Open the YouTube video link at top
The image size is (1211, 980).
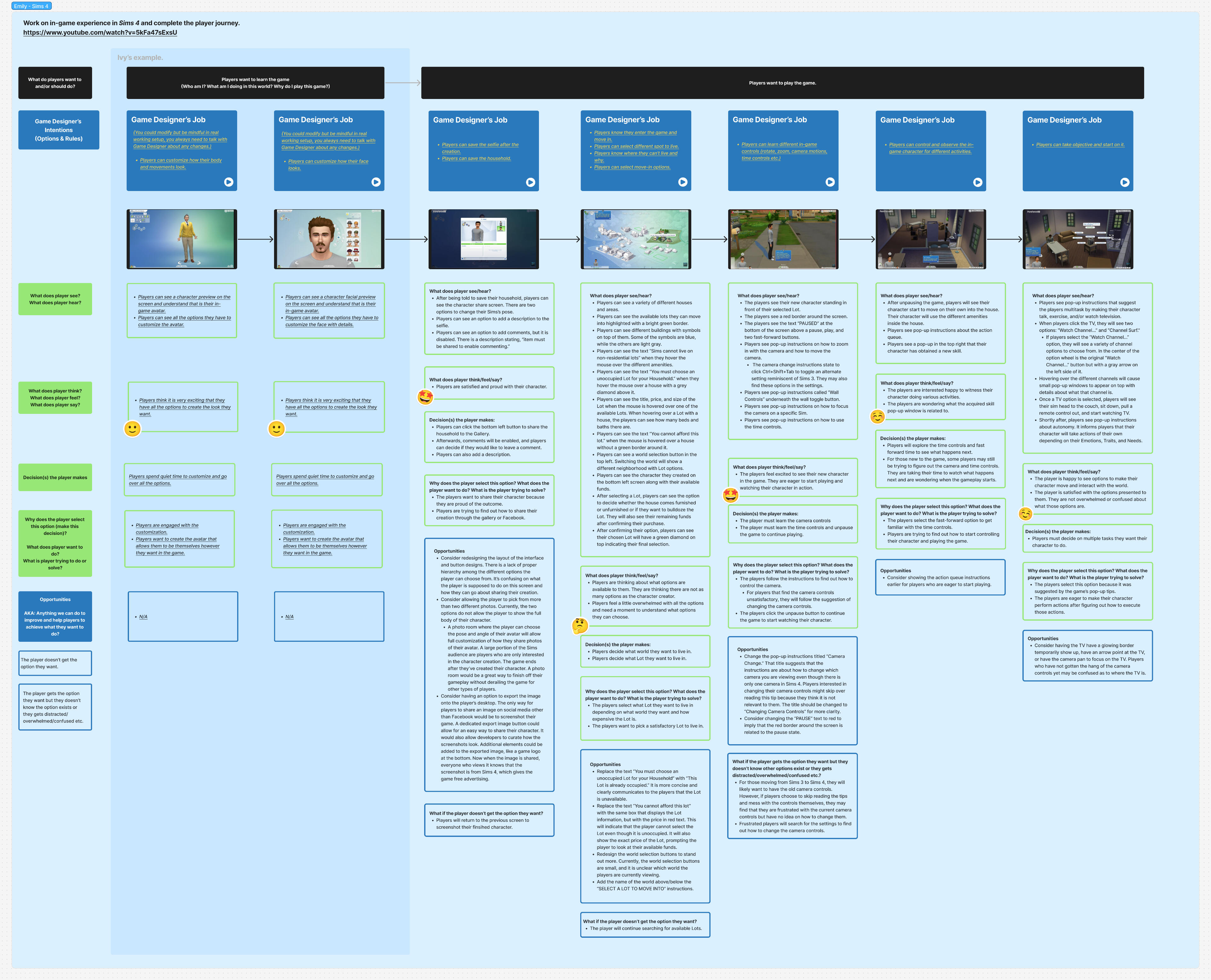coord(100,33)
